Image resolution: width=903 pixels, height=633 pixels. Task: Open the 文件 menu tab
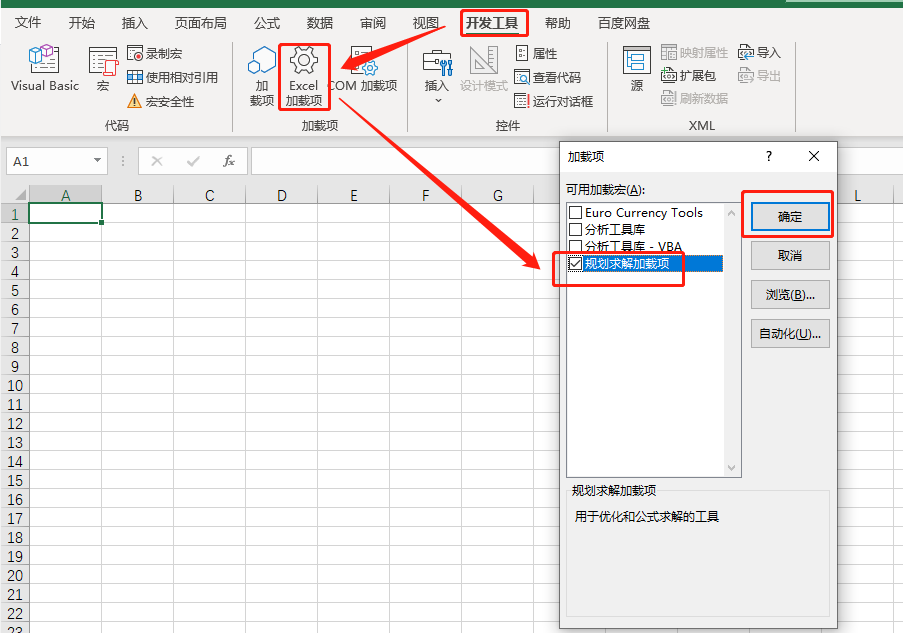[29, 23]
